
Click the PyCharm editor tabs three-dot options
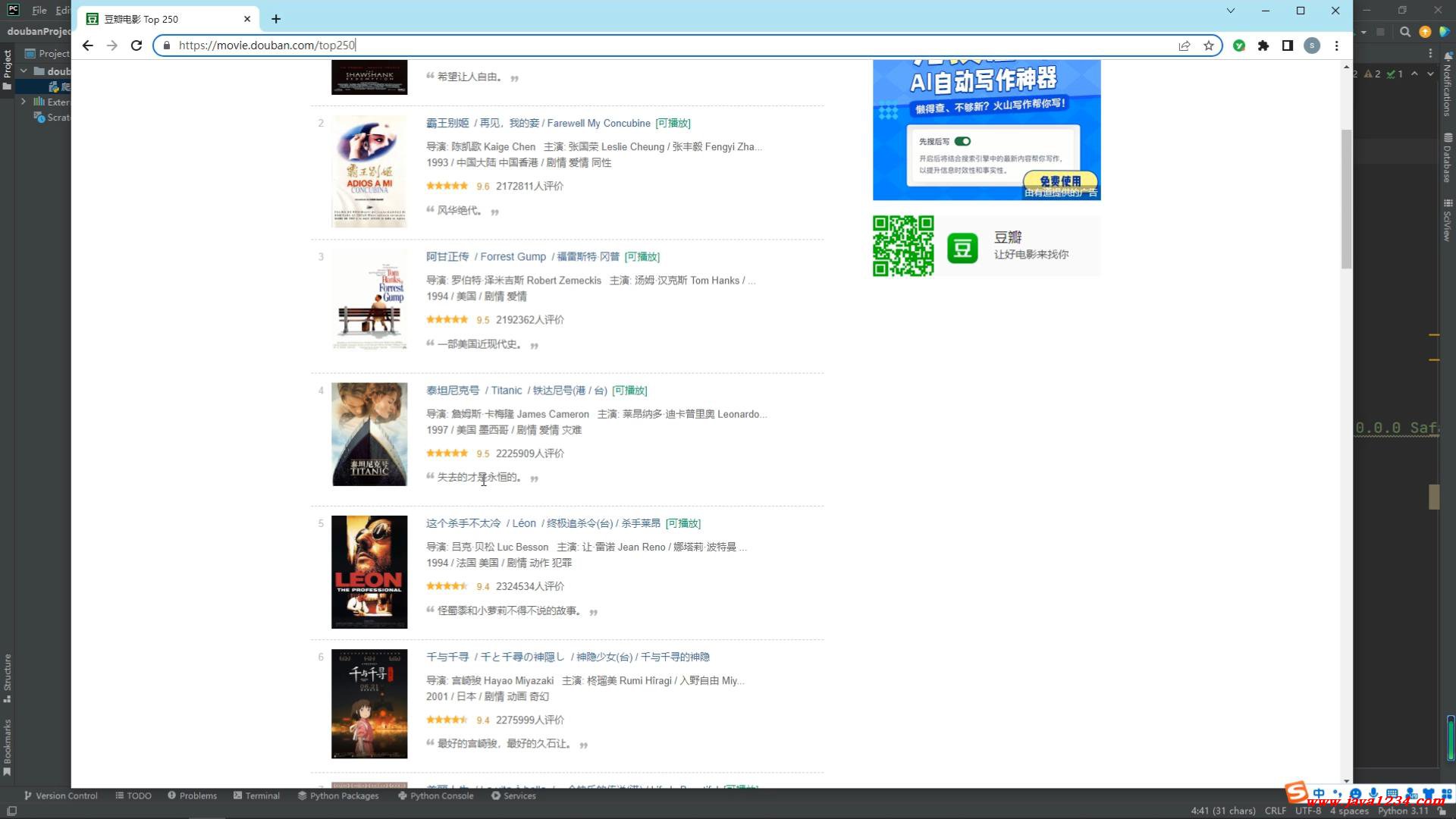point(1430,53)
